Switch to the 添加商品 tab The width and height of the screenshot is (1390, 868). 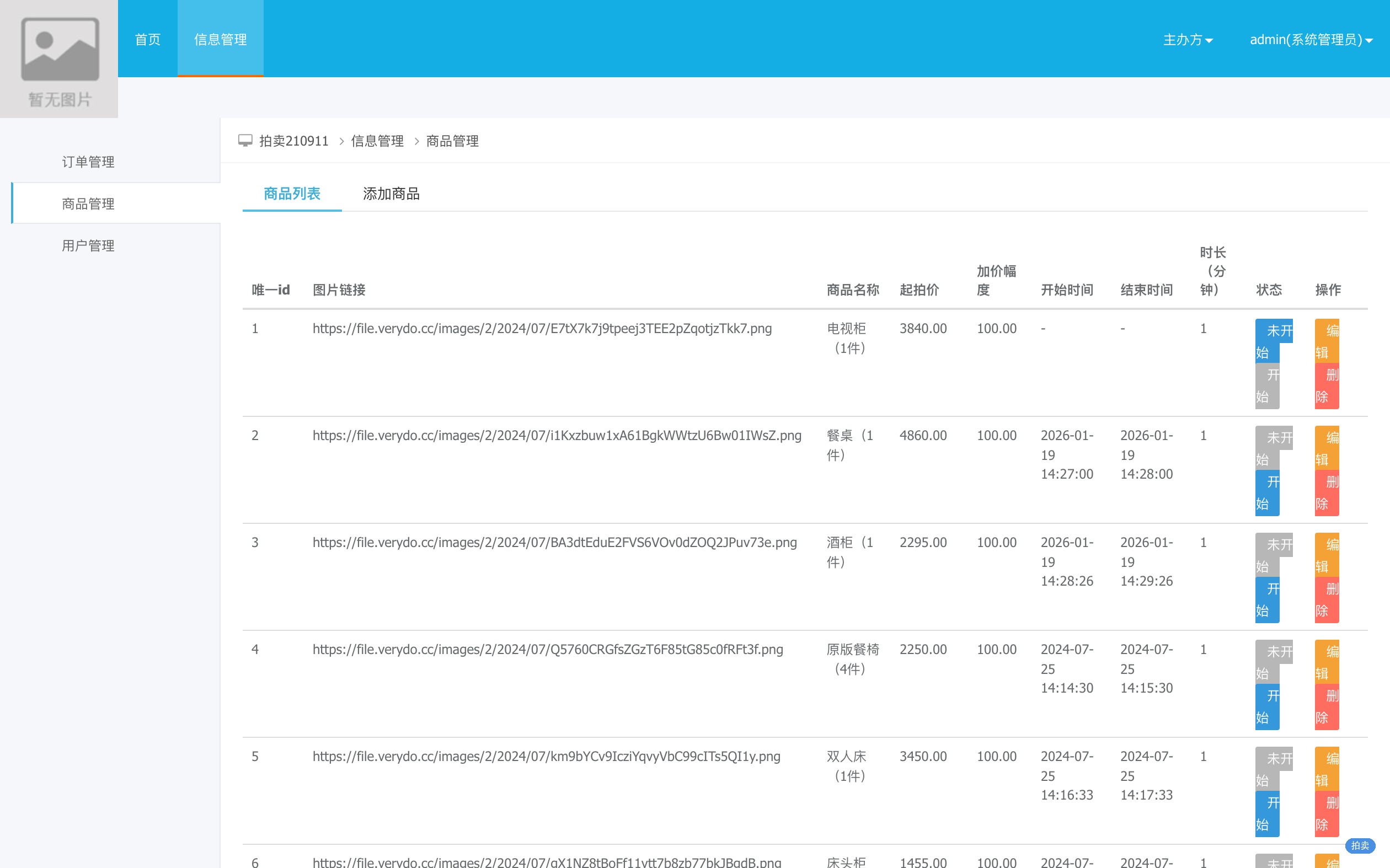pos(391,194)
